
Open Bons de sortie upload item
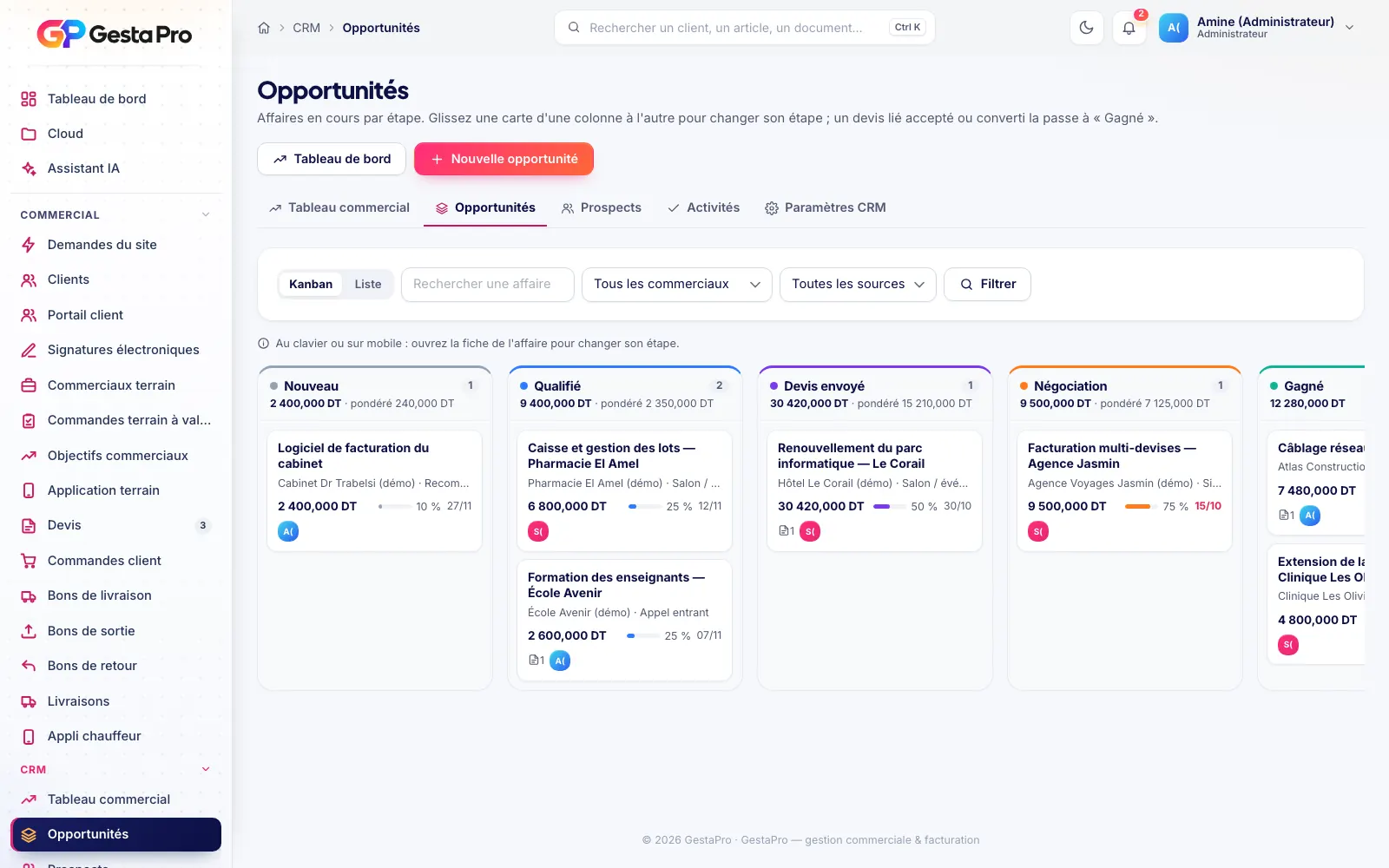pos(115,631)
